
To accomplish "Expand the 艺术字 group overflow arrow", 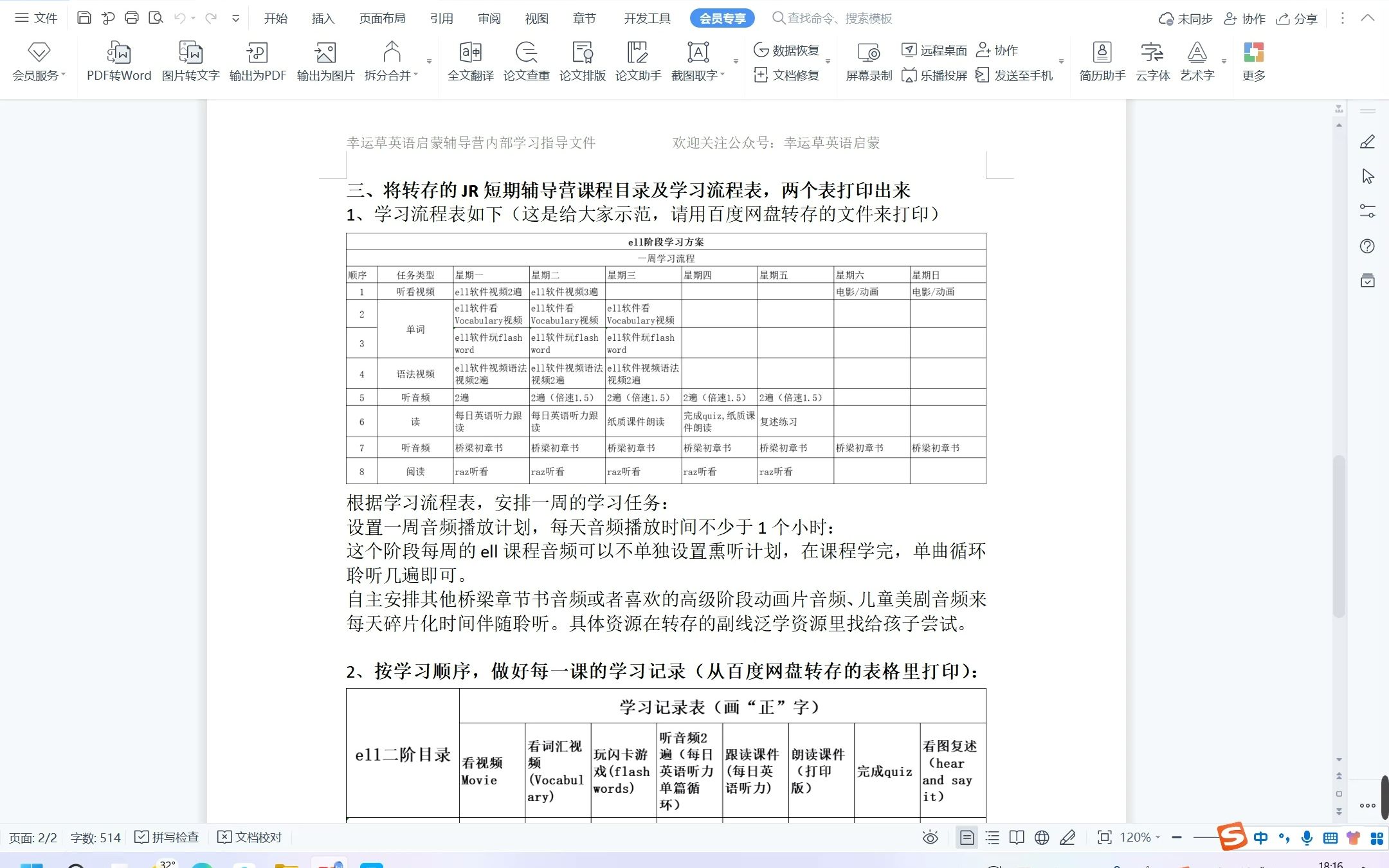I will pos(1224,62).
